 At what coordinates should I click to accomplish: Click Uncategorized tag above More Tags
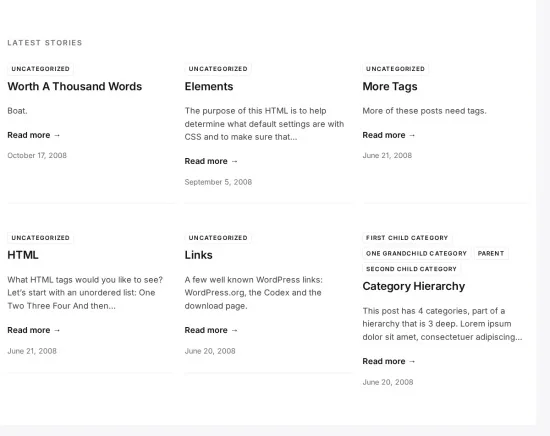pos(395,69)
